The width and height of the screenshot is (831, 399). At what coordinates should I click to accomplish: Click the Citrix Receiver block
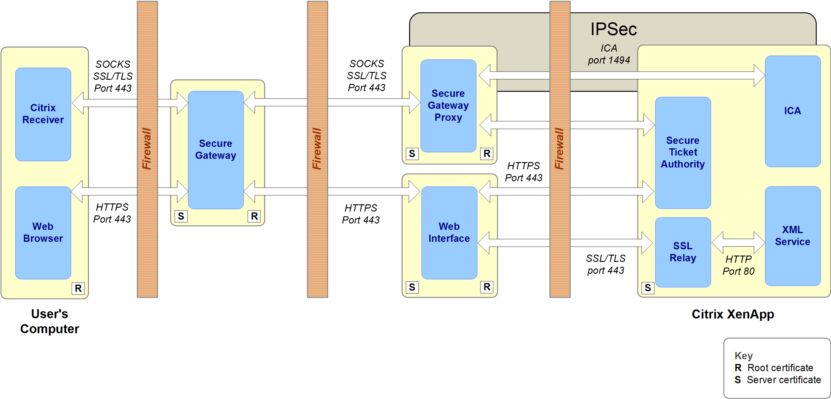pyautogui.click(x=43, y=114)
